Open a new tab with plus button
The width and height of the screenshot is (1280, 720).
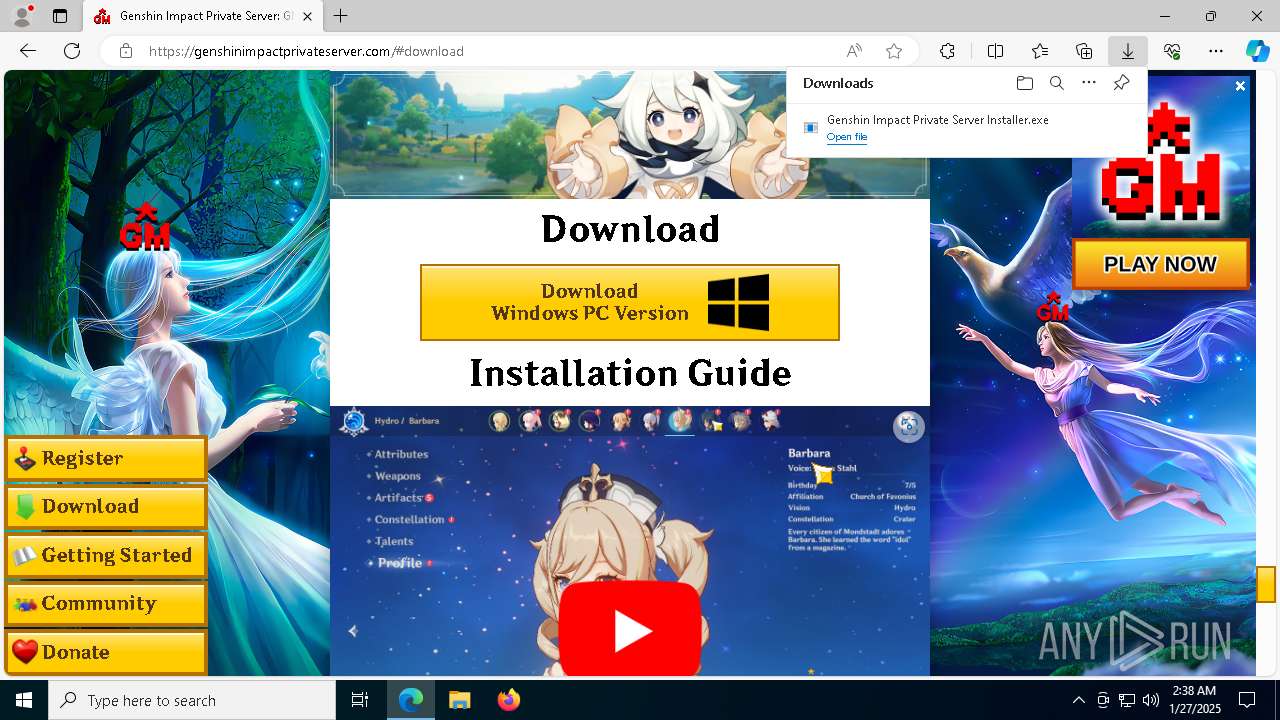point(341,16)
